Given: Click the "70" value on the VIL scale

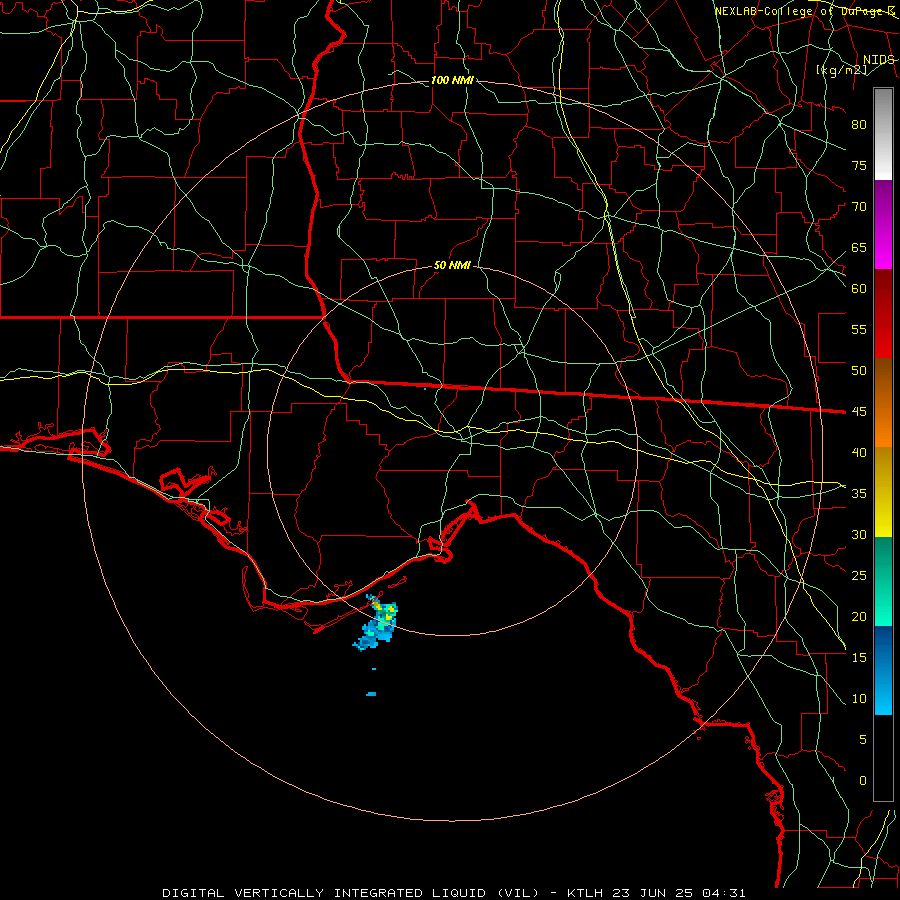Looking at the screenshot, I should coord(859,207).
